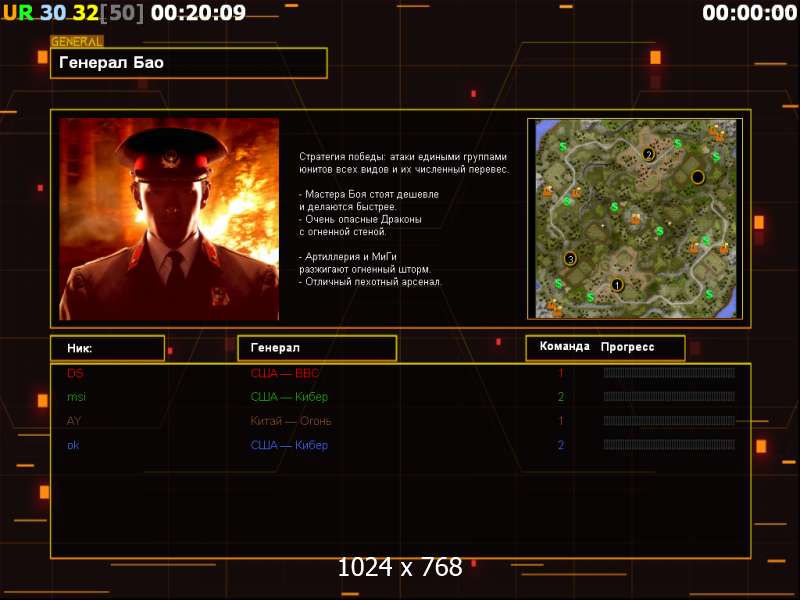This screenshot has width=800, height=600.
Task: Click the yellow UR indicator text
Action: tap(18, 13)
